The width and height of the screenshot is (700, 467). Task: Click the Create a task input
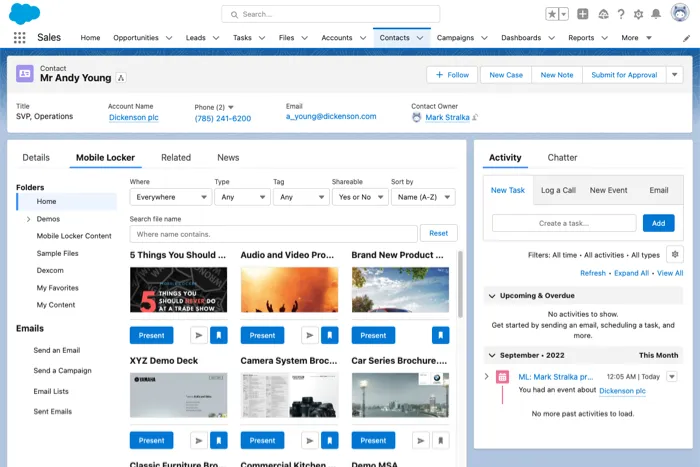[564, 223]
